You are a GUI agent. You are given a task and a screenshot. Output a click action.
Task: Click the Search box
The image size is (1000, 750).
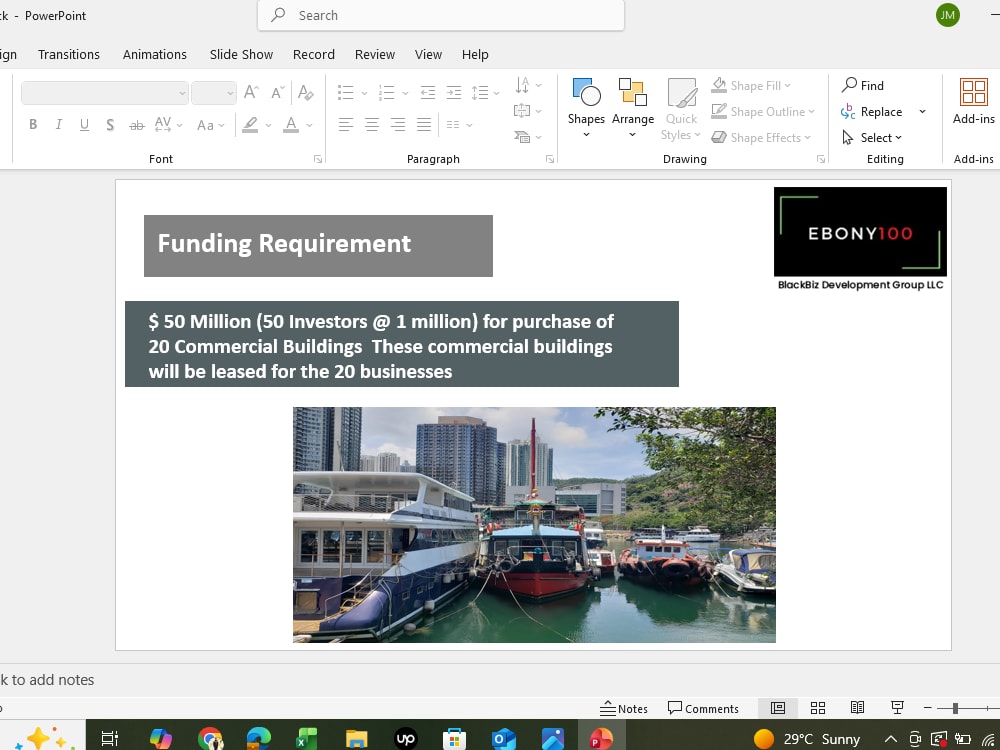[x=441, y=15]
